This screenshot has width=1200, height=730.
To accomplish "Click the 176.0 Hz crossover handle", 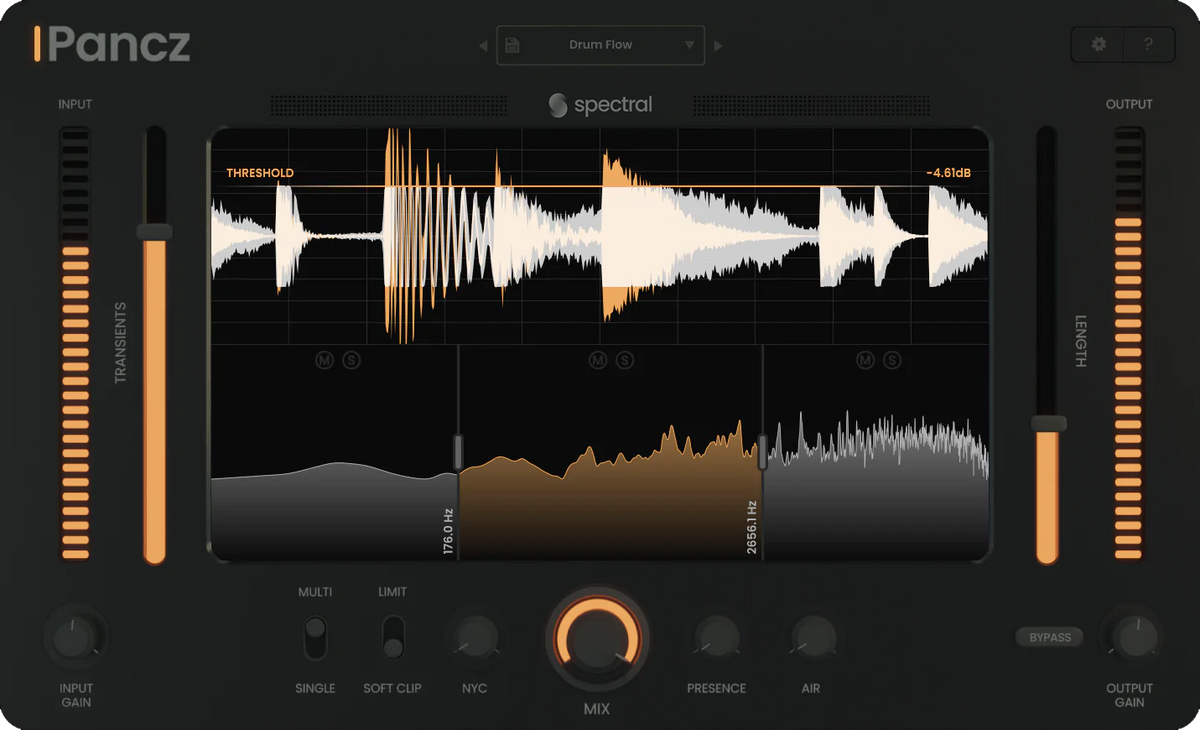I will click(458, 452).
